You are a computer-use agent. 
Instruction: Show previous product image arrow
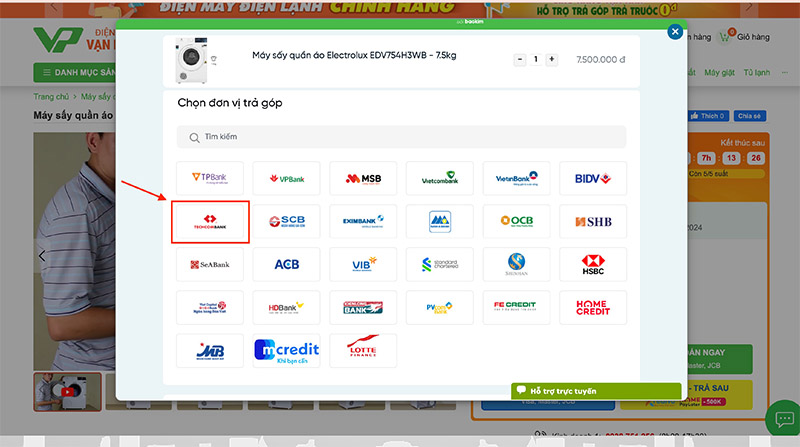[x=42, y=255]
